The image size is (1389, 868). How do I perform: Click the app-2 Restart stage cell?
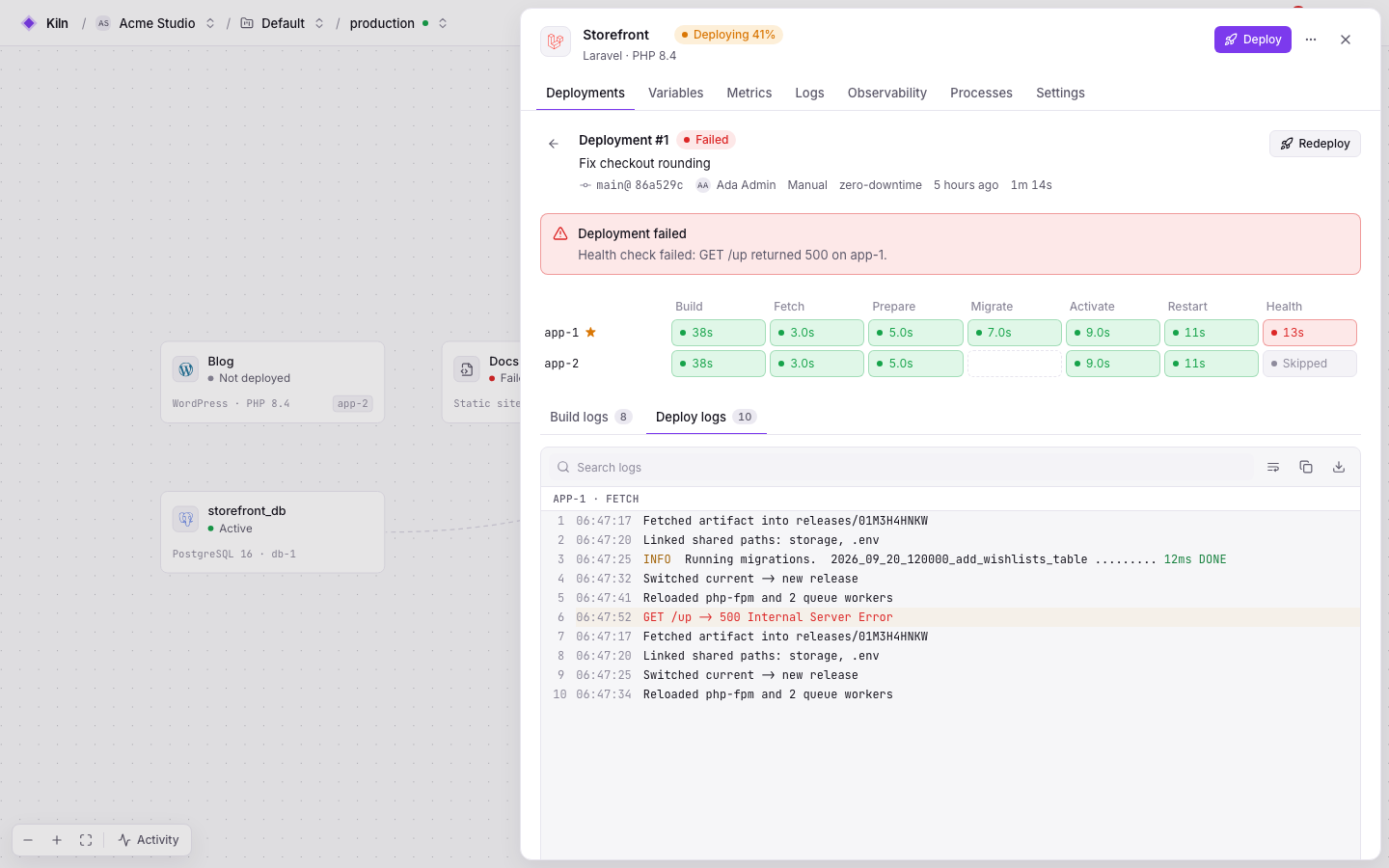point(1212,364)
